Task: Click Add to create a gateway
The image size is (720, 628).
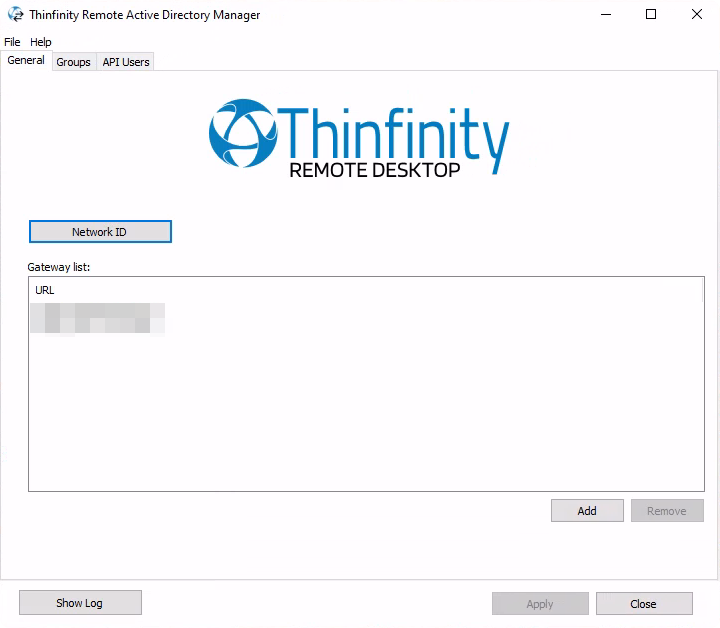Action: point(587,511)
